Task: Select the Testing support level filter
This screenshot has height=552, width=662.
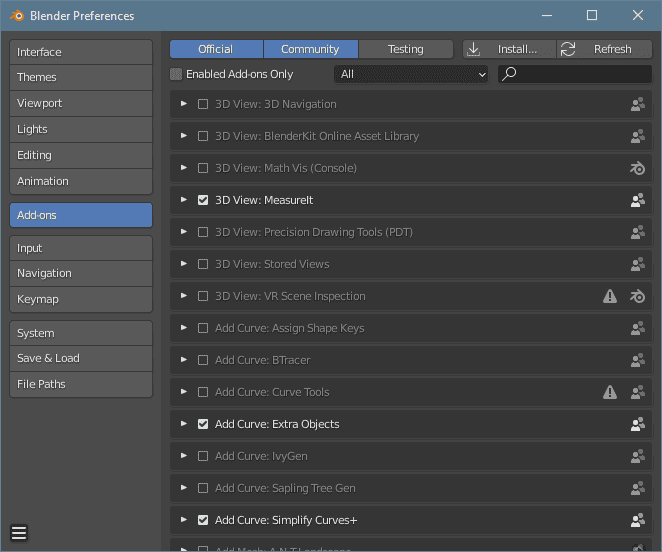Action: [x=405, y=49]
